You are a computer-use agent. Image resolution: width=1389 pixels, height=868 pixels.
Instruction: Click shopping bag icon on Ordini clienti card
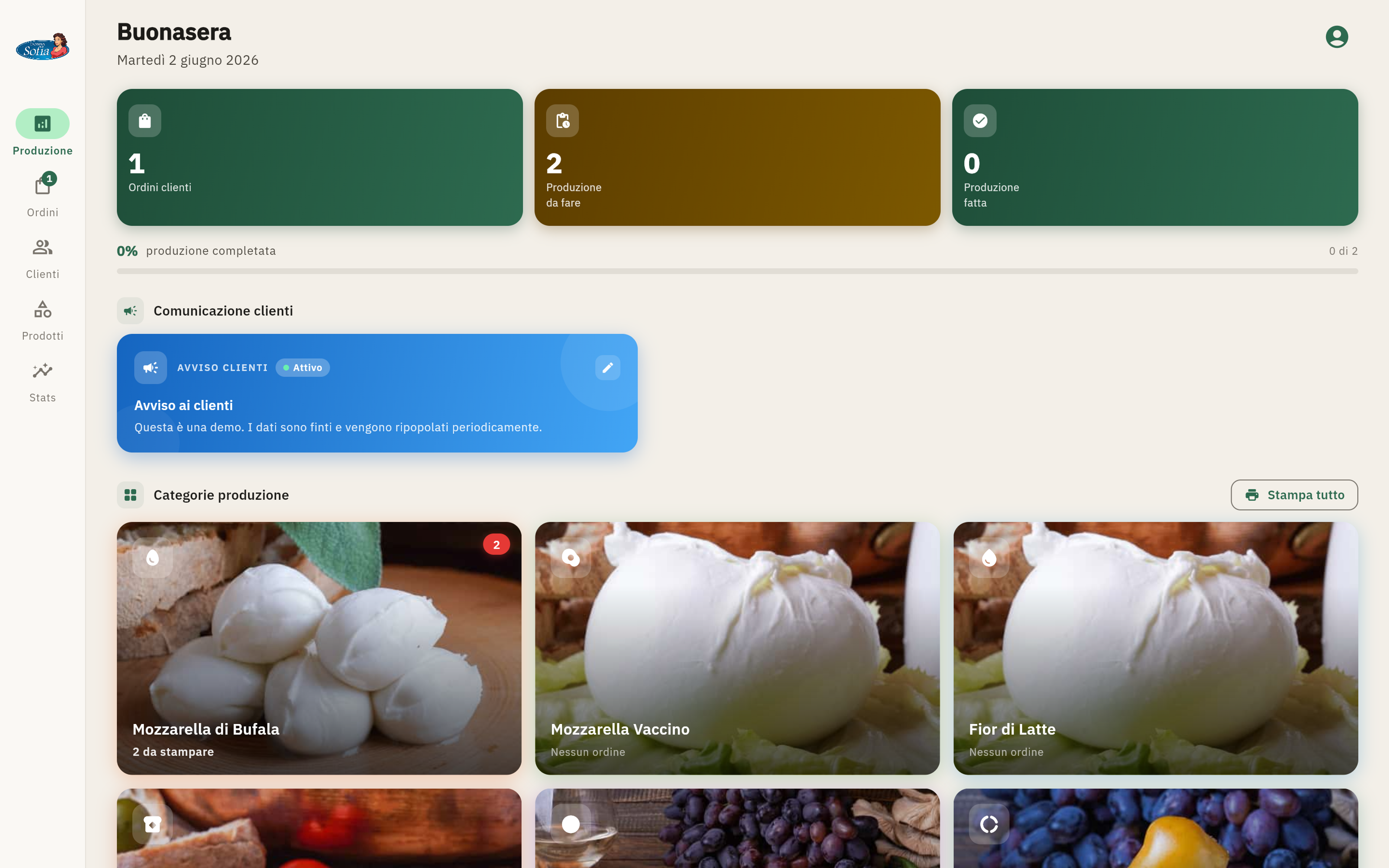click(x=145, y=120)
